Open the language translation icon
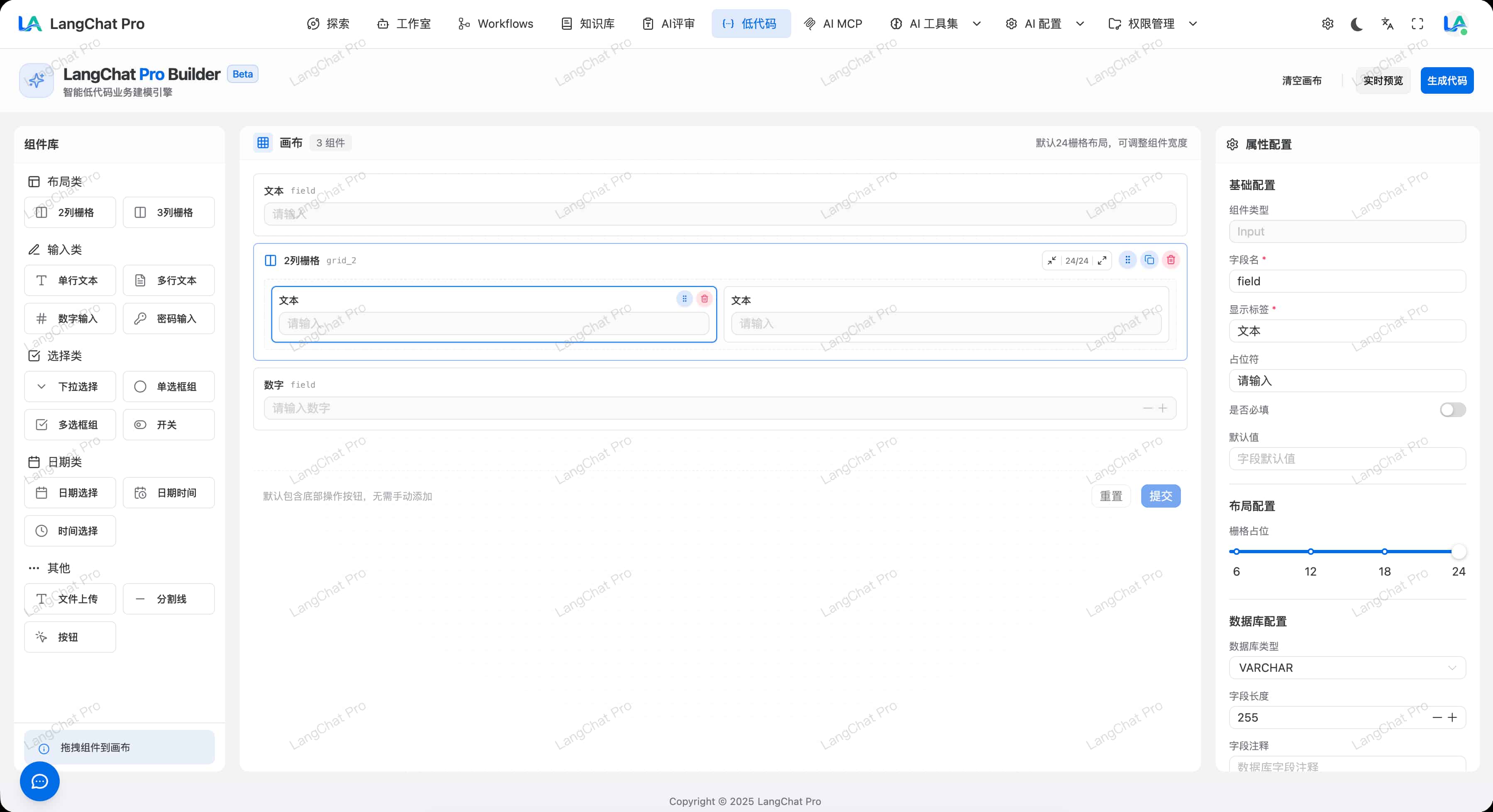1493x812 pixels. tap(1387, 24)
